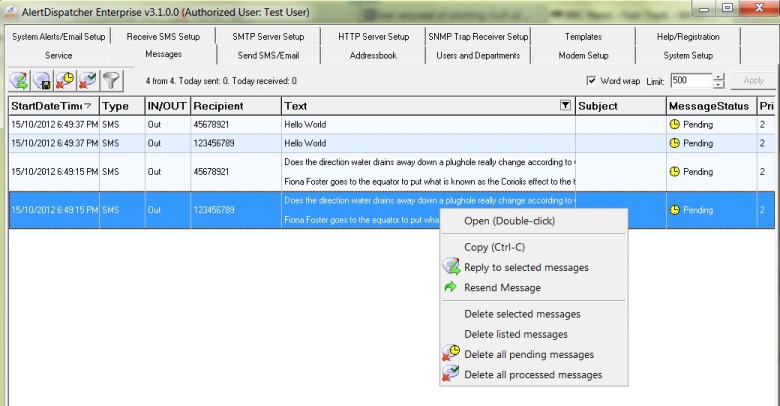
Task: Click the reply icon in the context menu
Action: (x=451, y=266)
